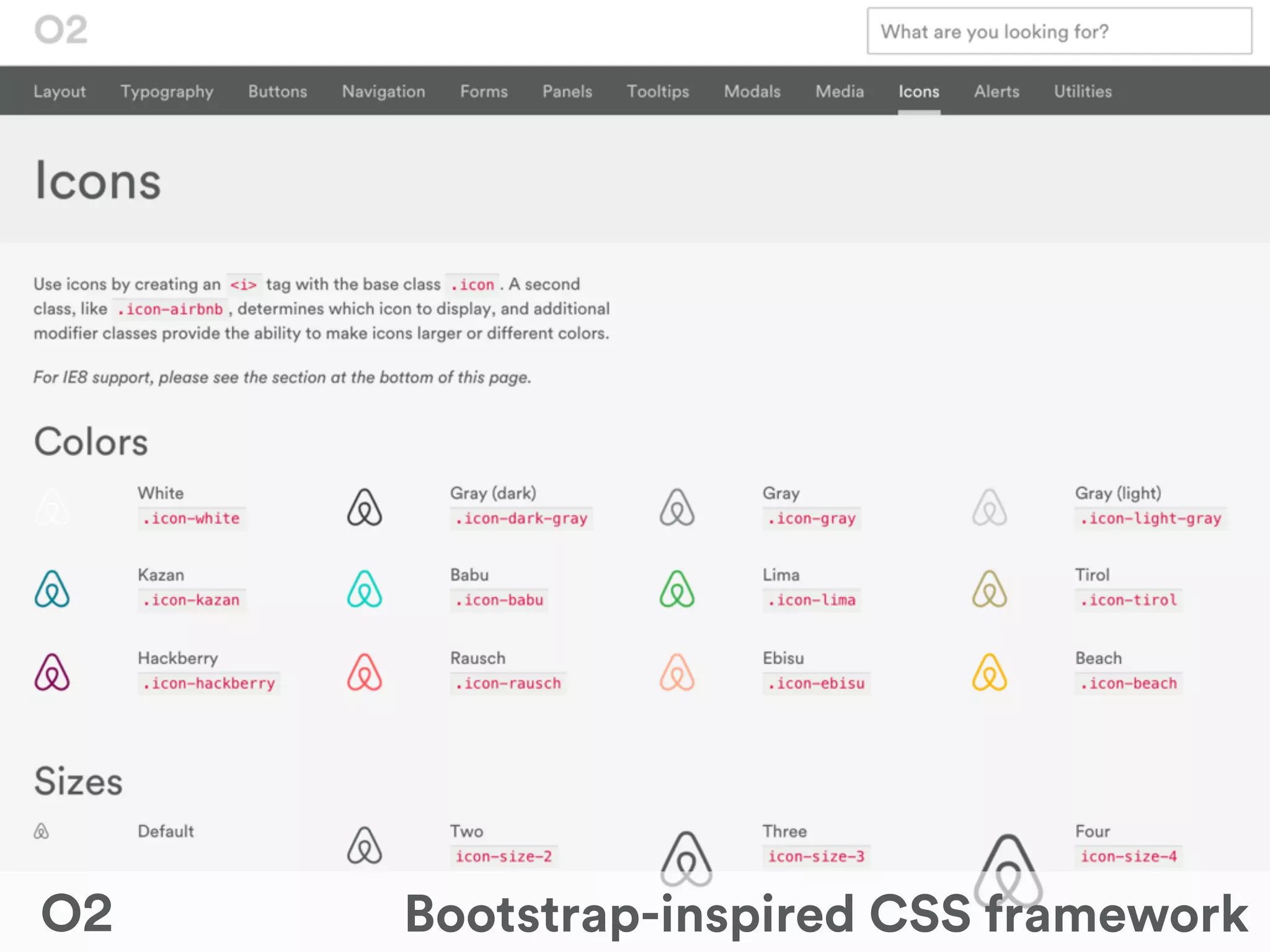Image resolution: width=1270 pixels, height=952 pixels.
Task: Click the dark gray Airbnb icon
Action: tap(365, 507)
